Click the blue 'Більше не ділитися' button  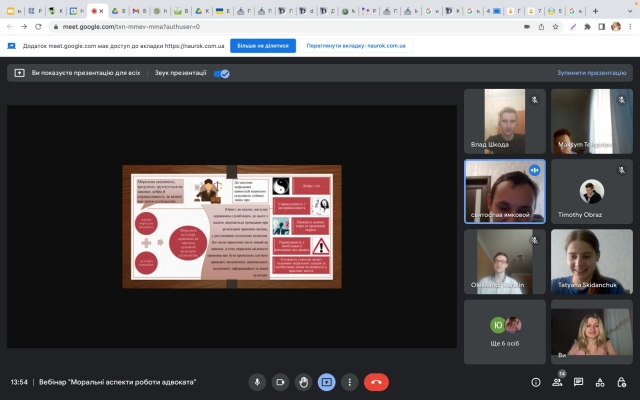[x=262, y=46]
